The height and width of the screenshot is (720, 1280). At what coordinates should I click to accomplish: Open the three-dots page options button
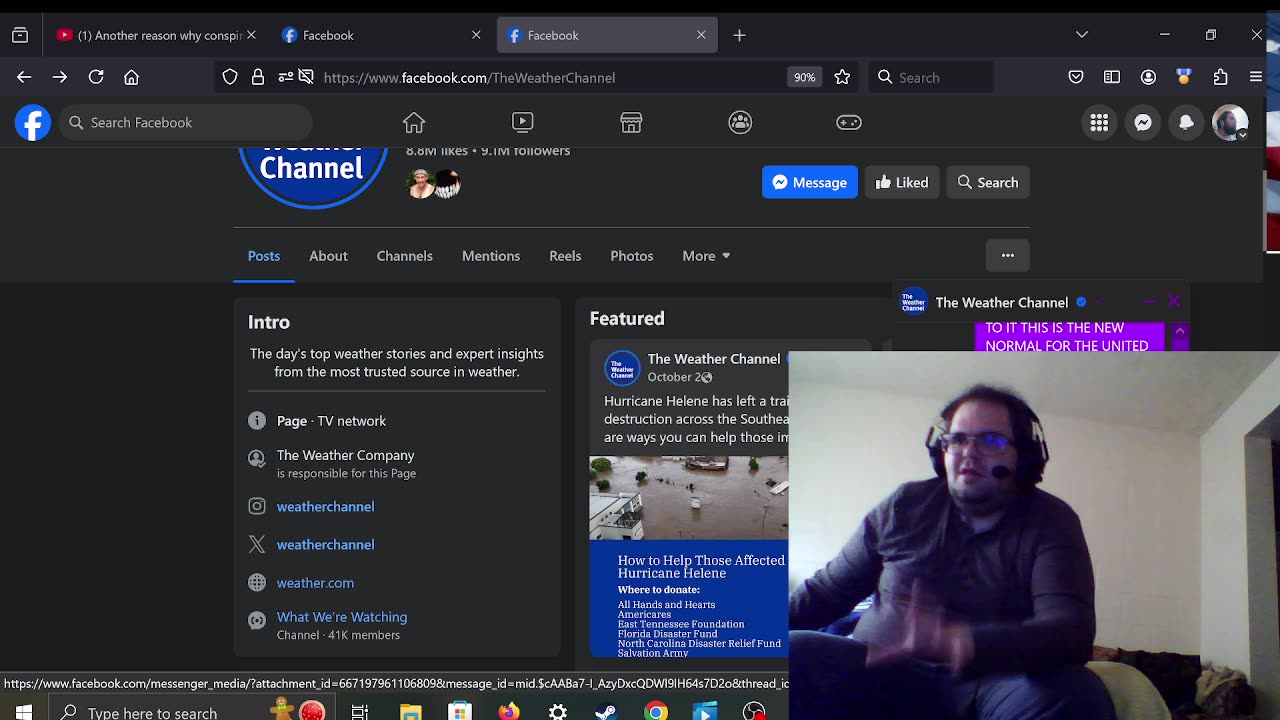[1008, 255]
